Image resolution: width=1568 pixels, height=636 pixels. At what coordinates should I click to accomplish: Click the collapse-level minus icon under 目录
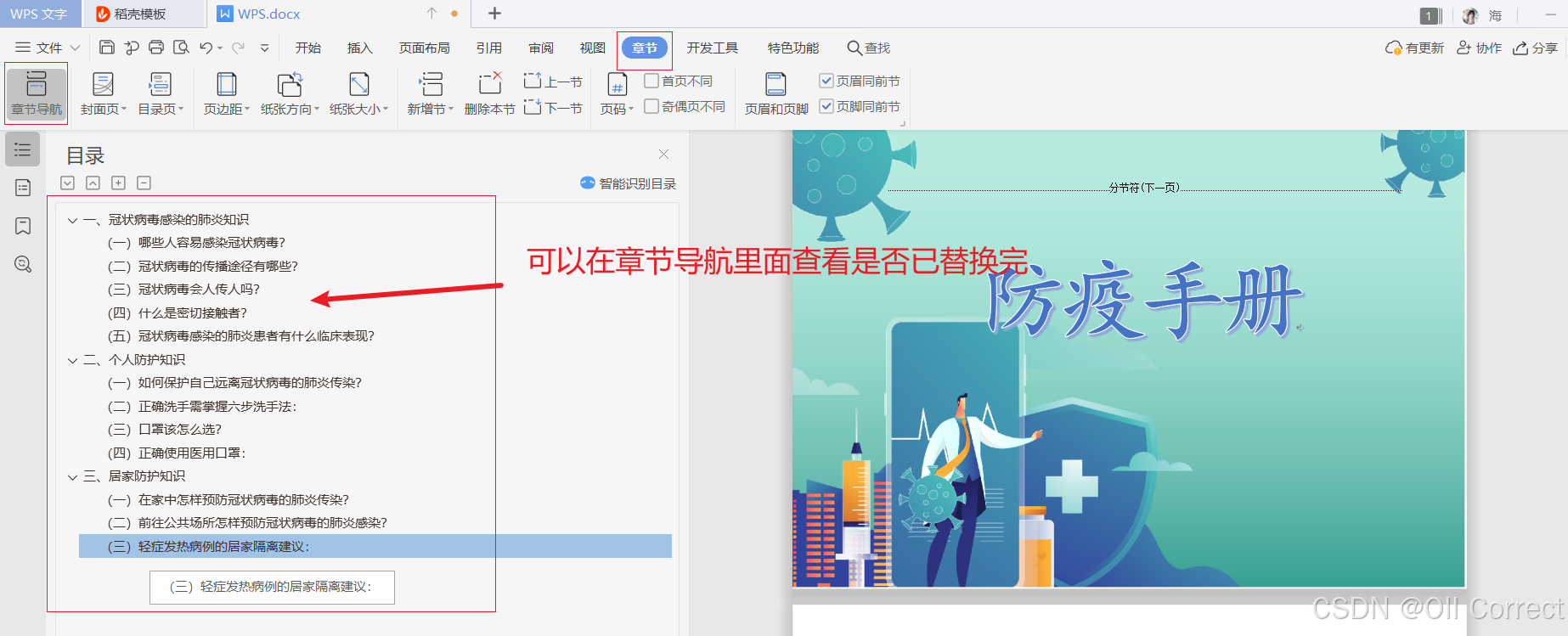coord(144,183)
